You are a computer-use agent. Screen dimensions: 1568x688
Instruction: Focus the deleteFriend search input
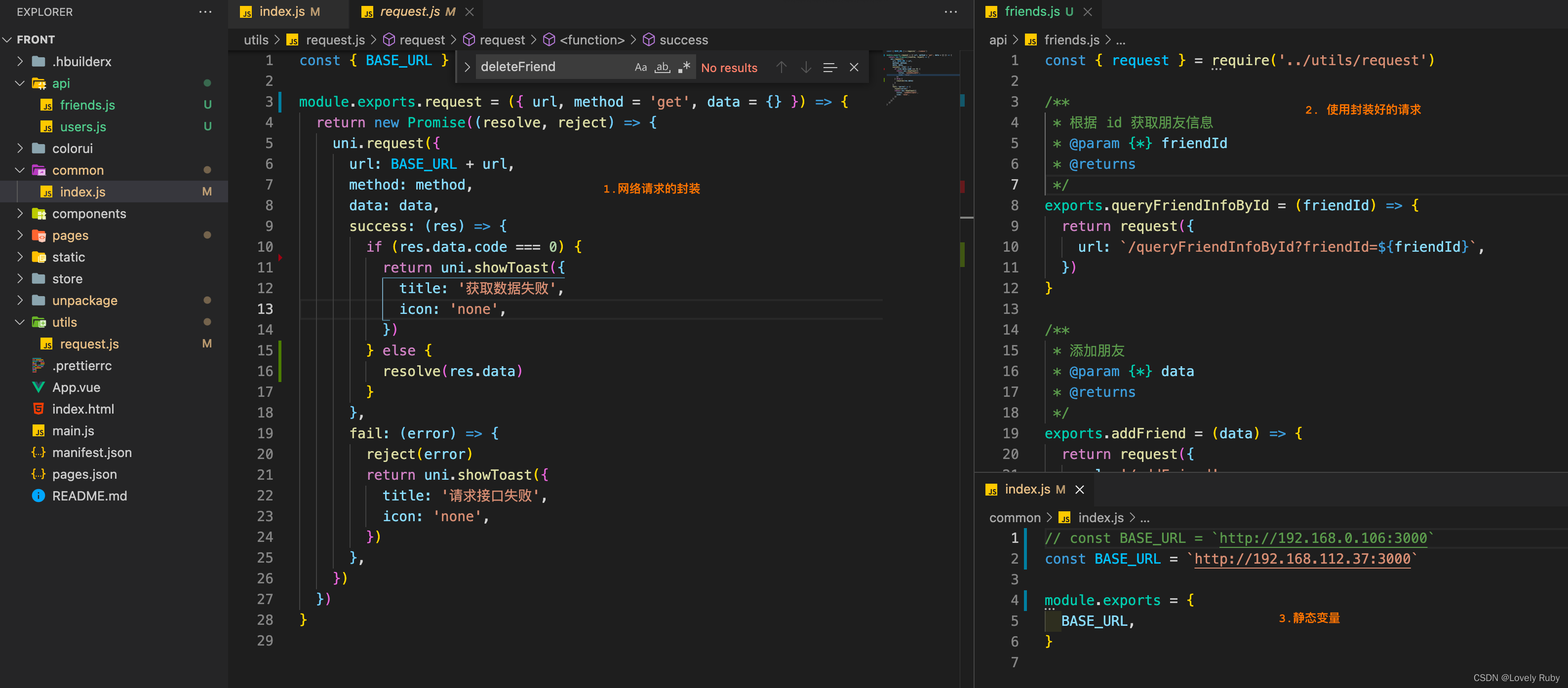click(554, 67)
